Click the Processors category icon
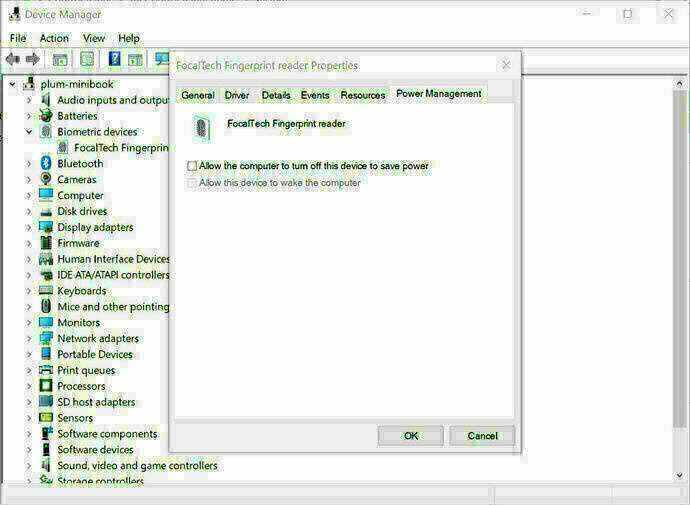The height and width of the screenshot is (505, 690). (46, 386)
